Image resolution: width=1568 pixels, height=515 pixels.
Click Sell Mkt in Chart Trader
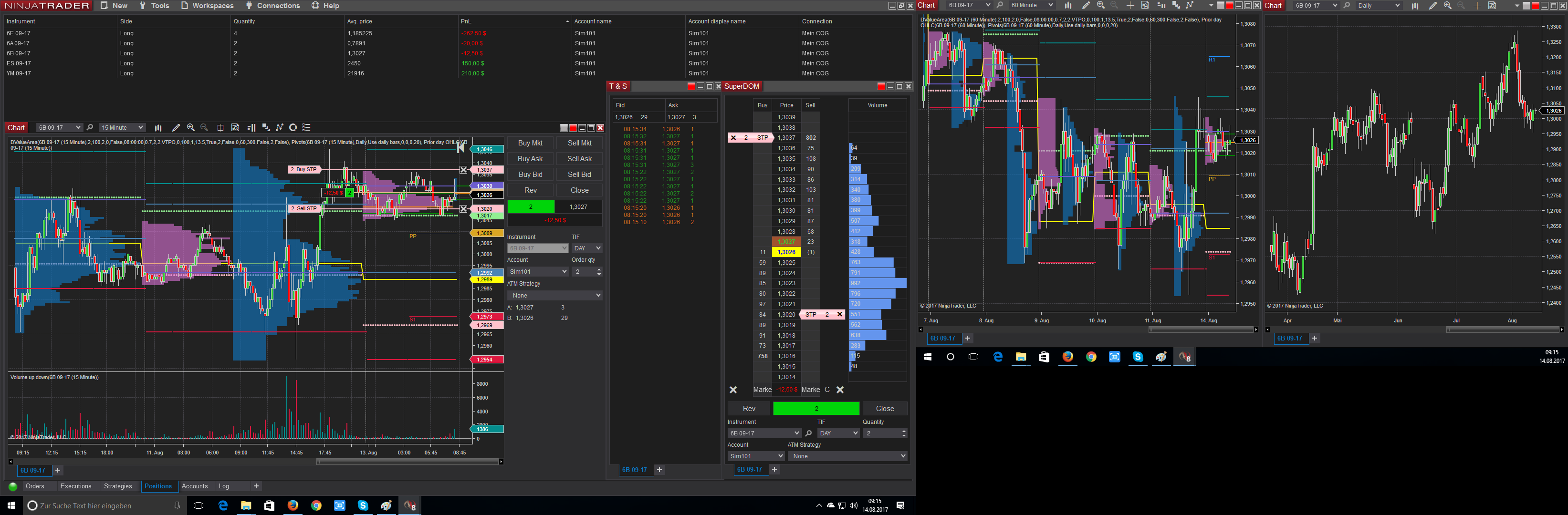point(579,143)
